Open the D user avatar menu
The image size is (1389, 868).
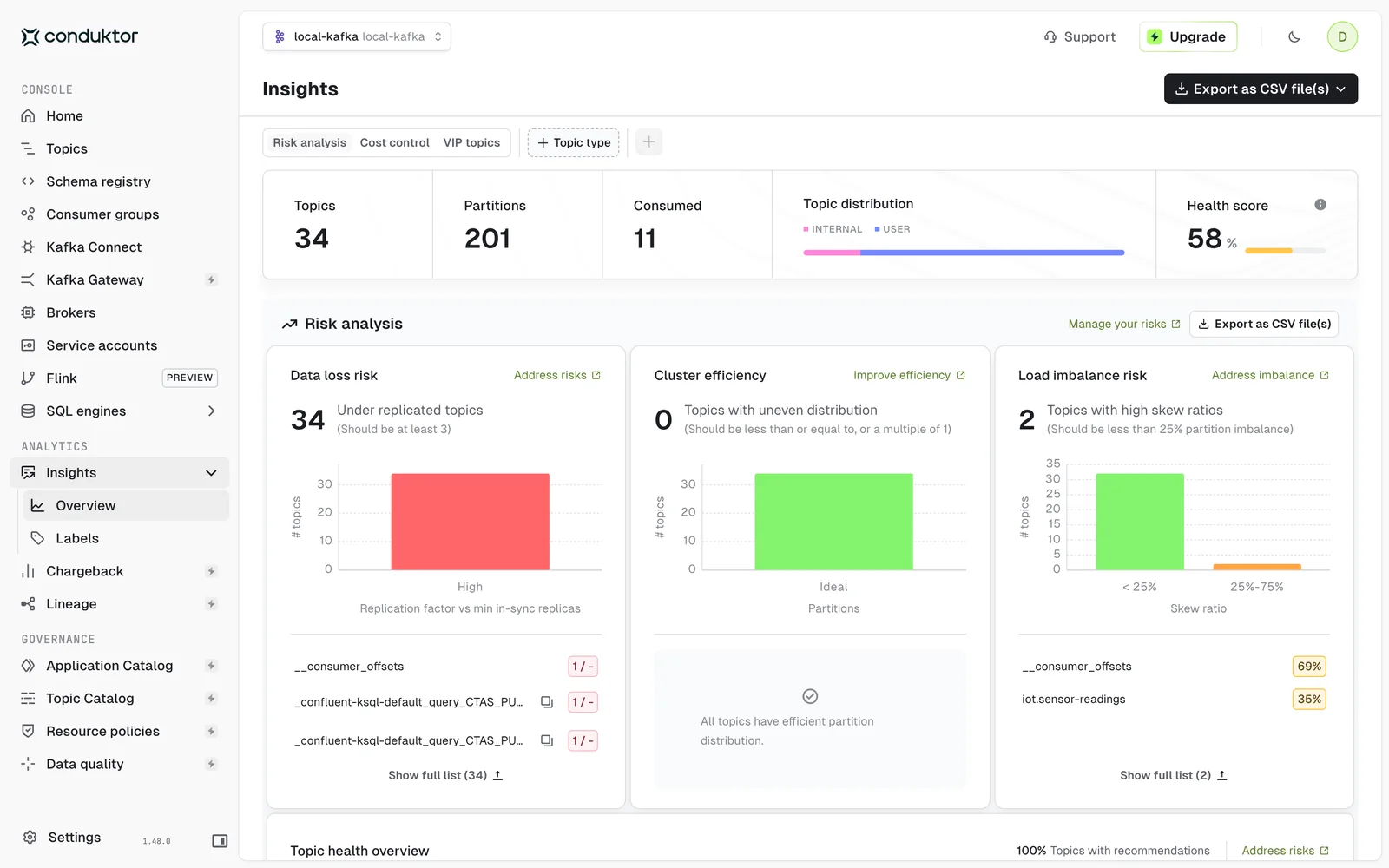coord(1342,36)
